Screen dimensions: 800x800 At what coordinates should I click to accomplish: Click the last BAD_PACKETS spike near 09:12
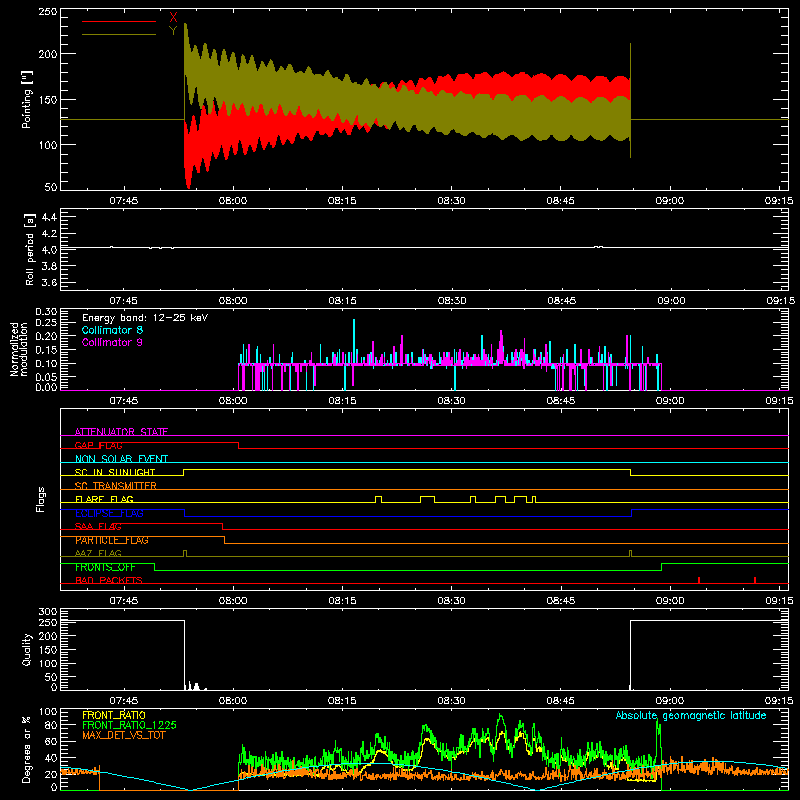click(755, 580)
